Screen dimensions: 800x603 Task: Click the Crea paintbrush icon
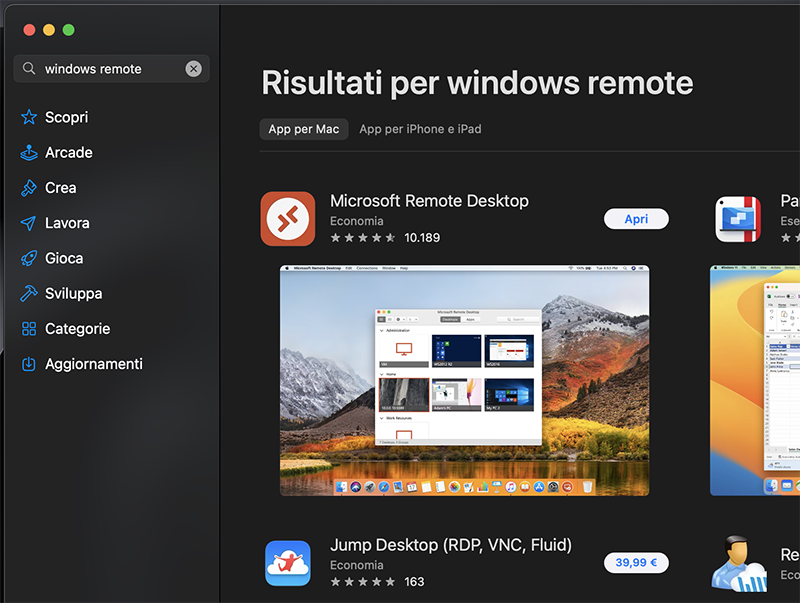pos(29,188)
